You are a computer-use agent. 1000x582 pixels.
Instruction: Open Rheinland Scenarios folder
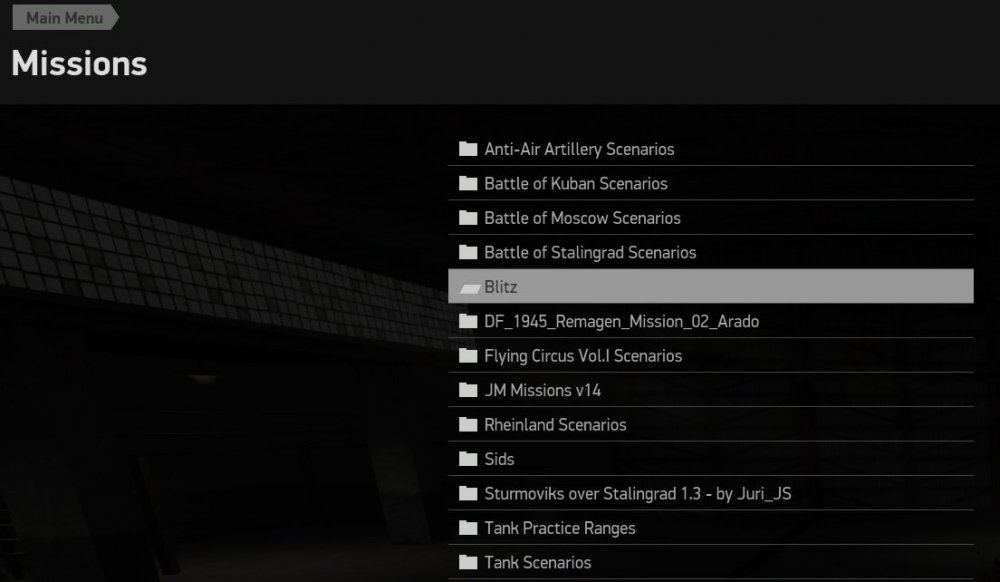[710, 425]
